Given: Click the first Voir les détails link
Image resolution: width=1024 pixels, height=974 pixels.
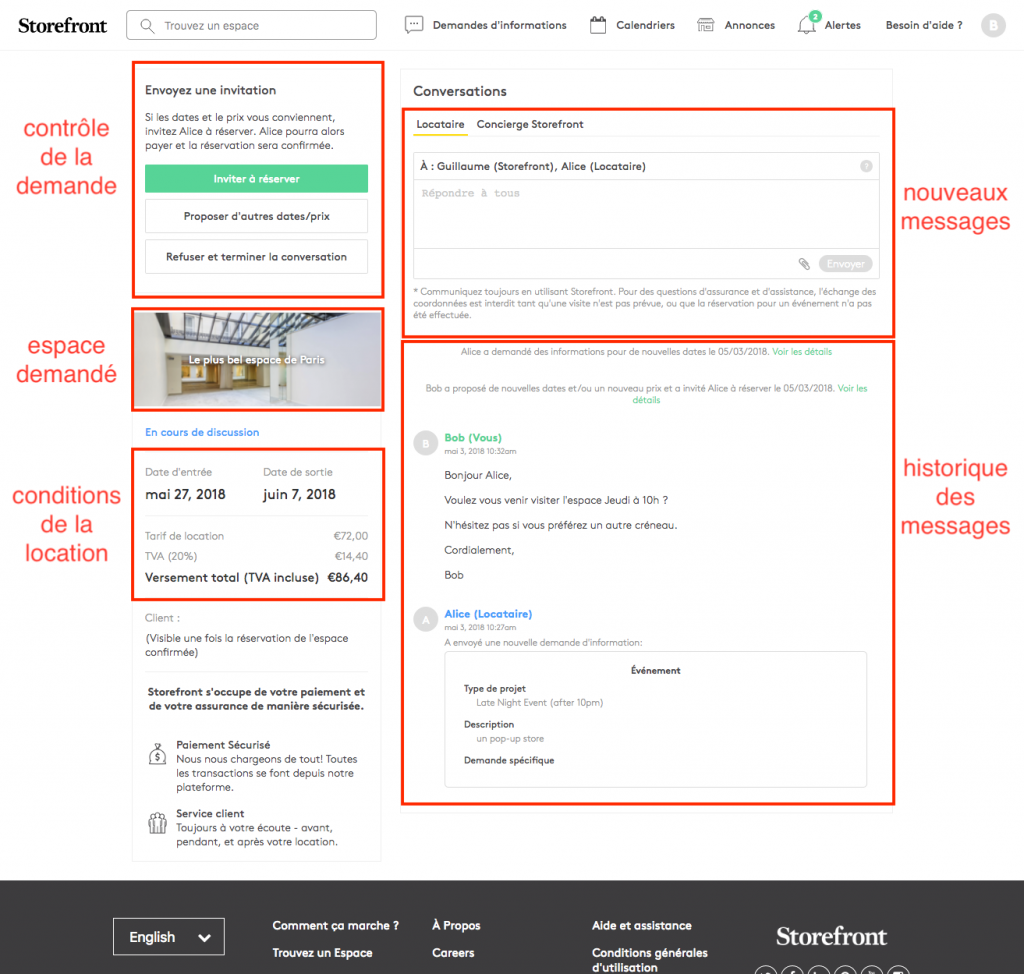Looking at the screenshot, I should click(x=802, y=352).
